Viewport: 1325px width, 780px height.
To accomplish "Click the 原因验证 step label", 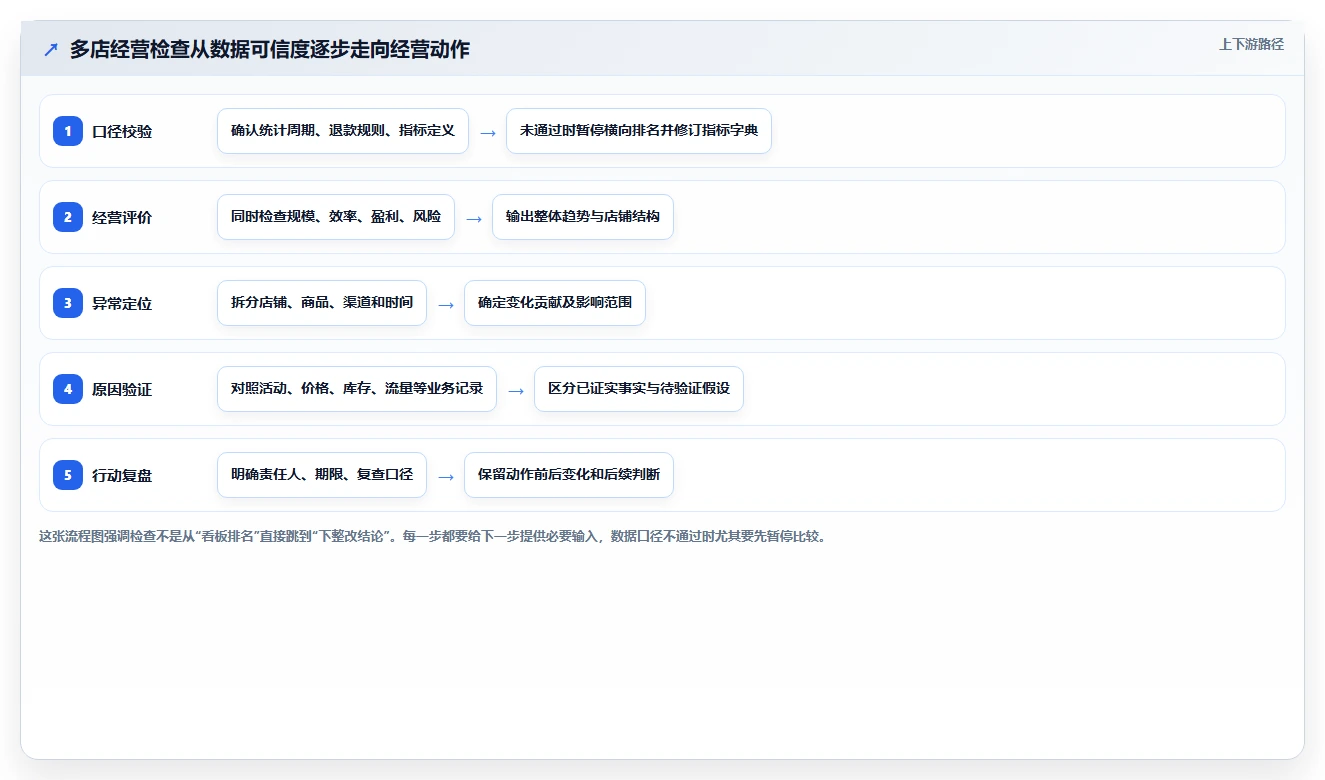I will [122, 389].
